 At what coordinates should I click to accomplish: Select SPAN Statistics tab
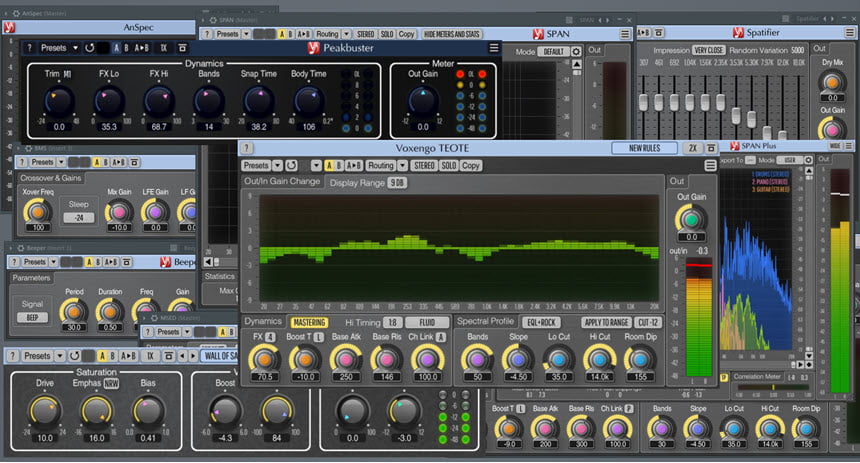(x=219, y=276)
